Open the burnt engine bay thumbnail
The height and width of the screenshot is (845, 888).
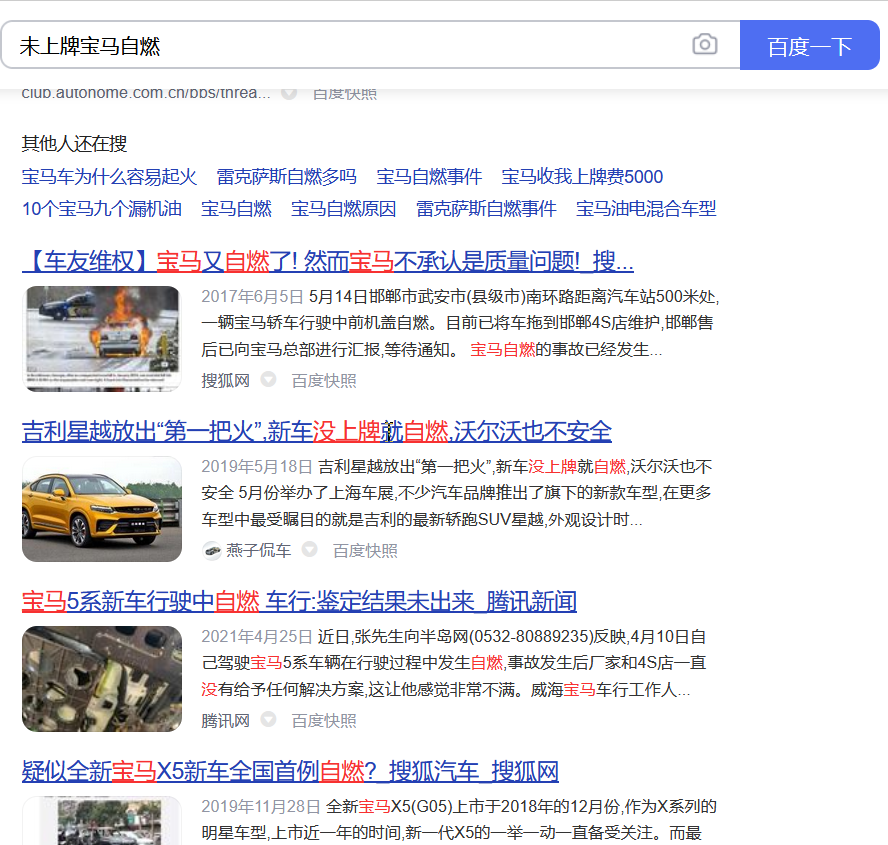coord(102,678)
